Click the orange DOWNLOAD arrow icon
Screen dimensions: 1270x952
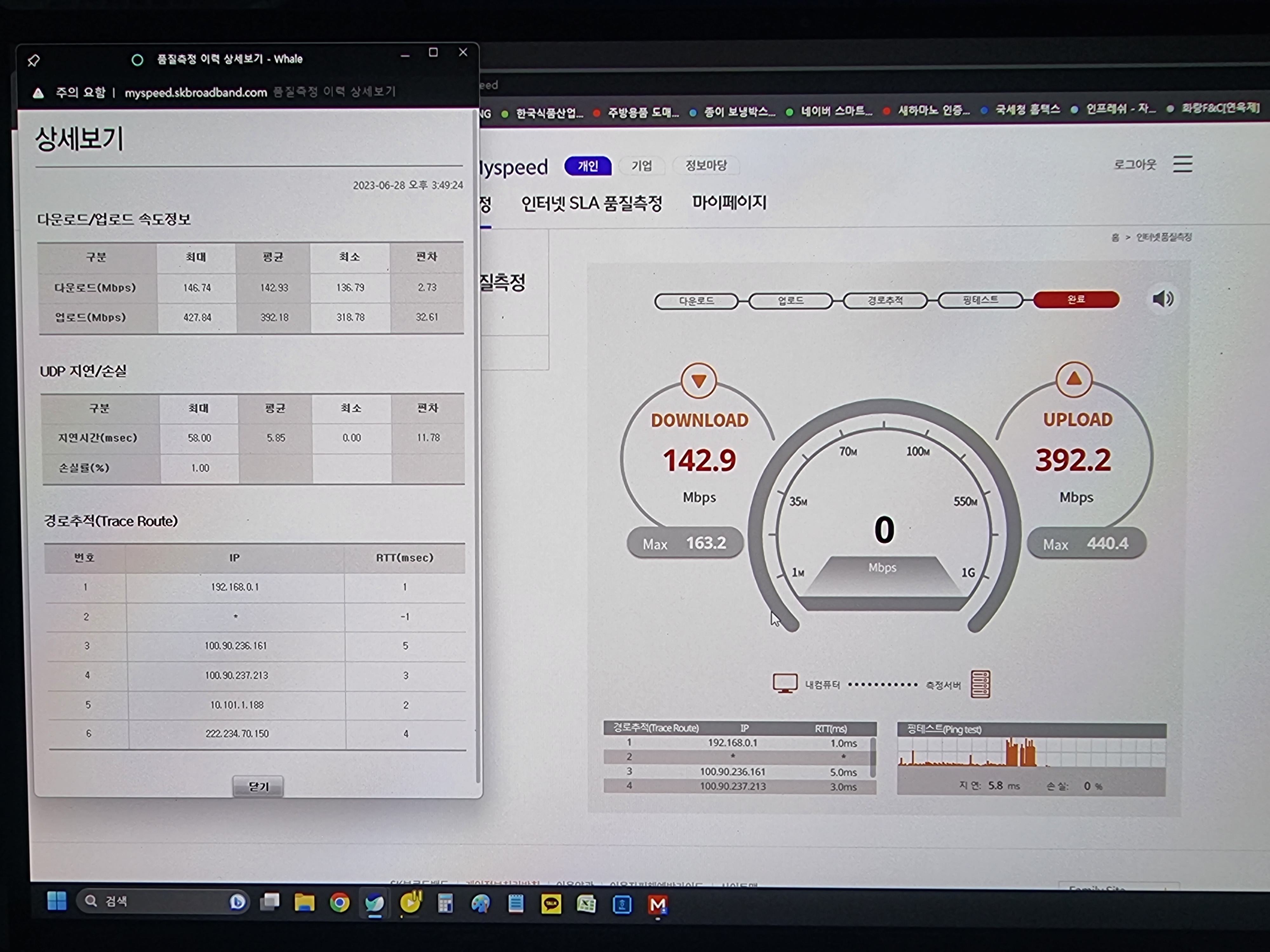[x=698, y=380]
